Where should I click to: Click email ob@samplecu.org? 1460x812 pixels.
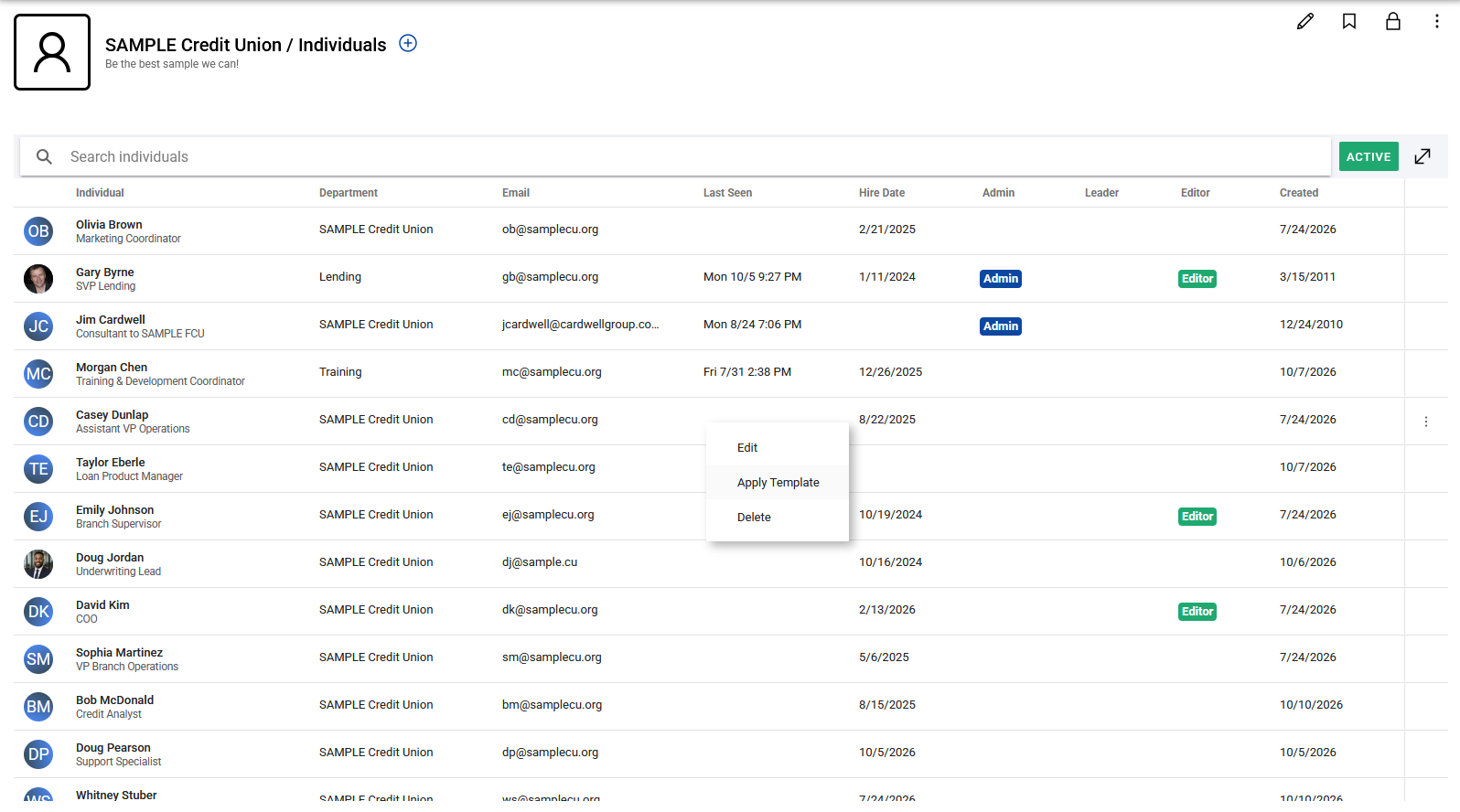(550, 230)
